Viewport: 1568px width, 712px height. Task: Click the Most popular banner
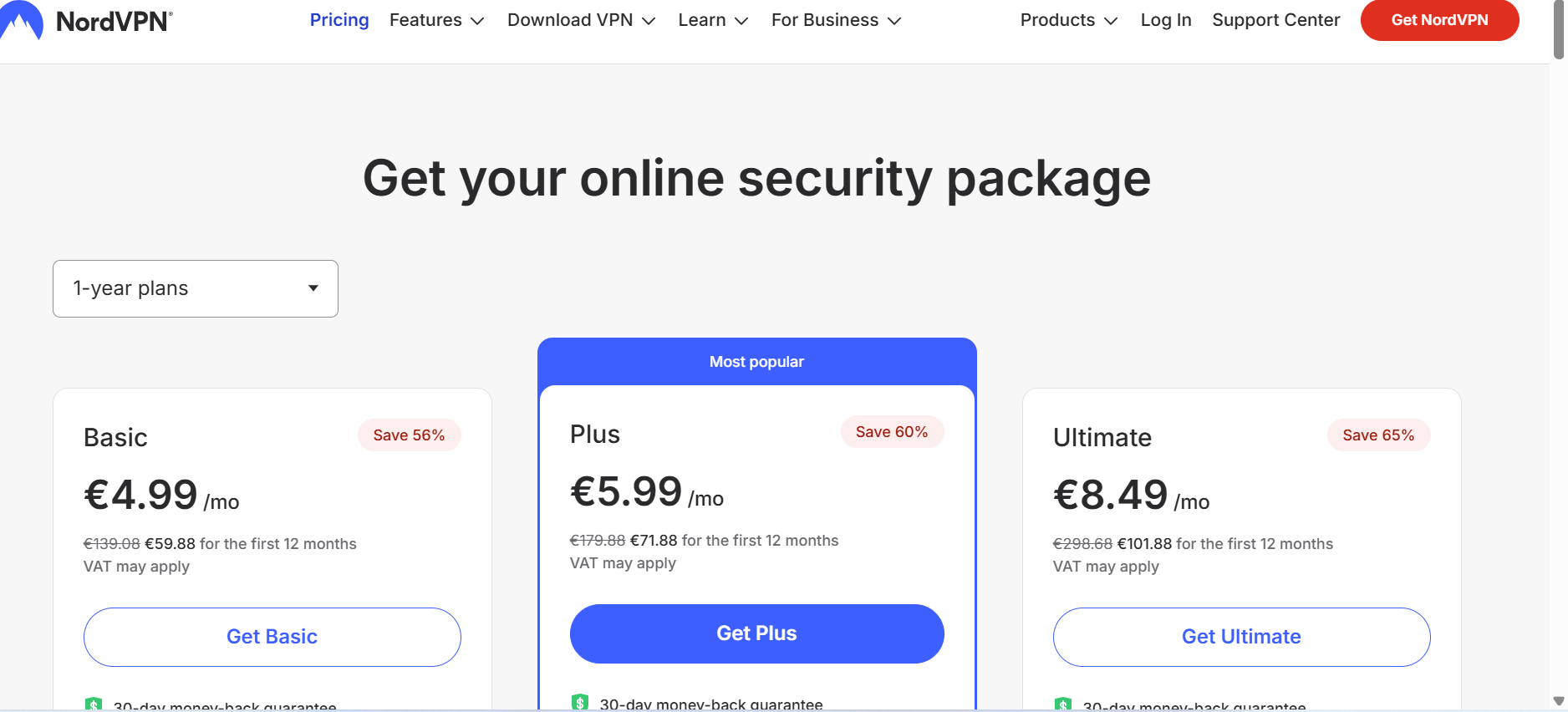click(757, 362)
